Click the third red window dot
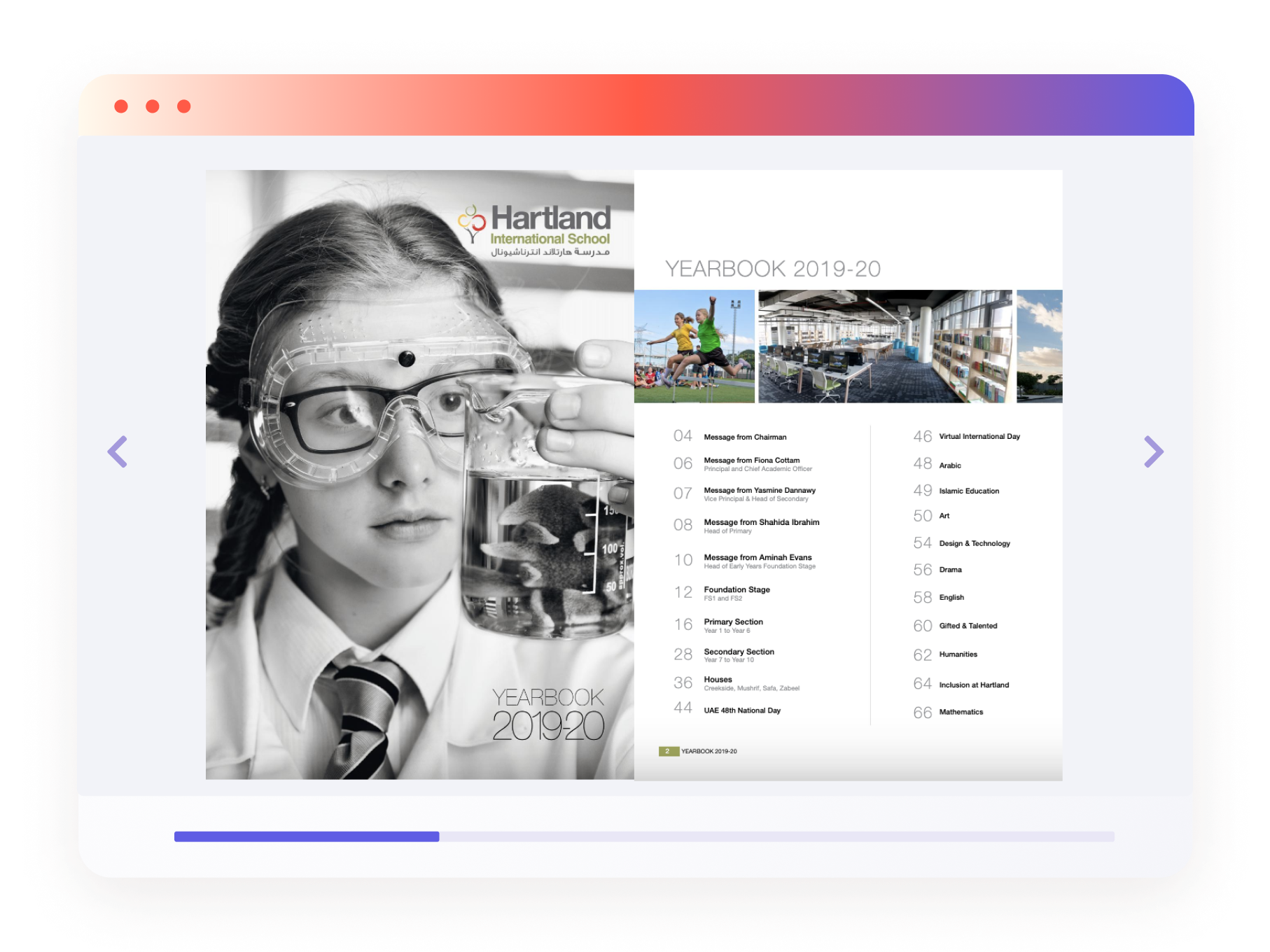Viewport: 1270px width, 952px height. (x=184, y=106)
